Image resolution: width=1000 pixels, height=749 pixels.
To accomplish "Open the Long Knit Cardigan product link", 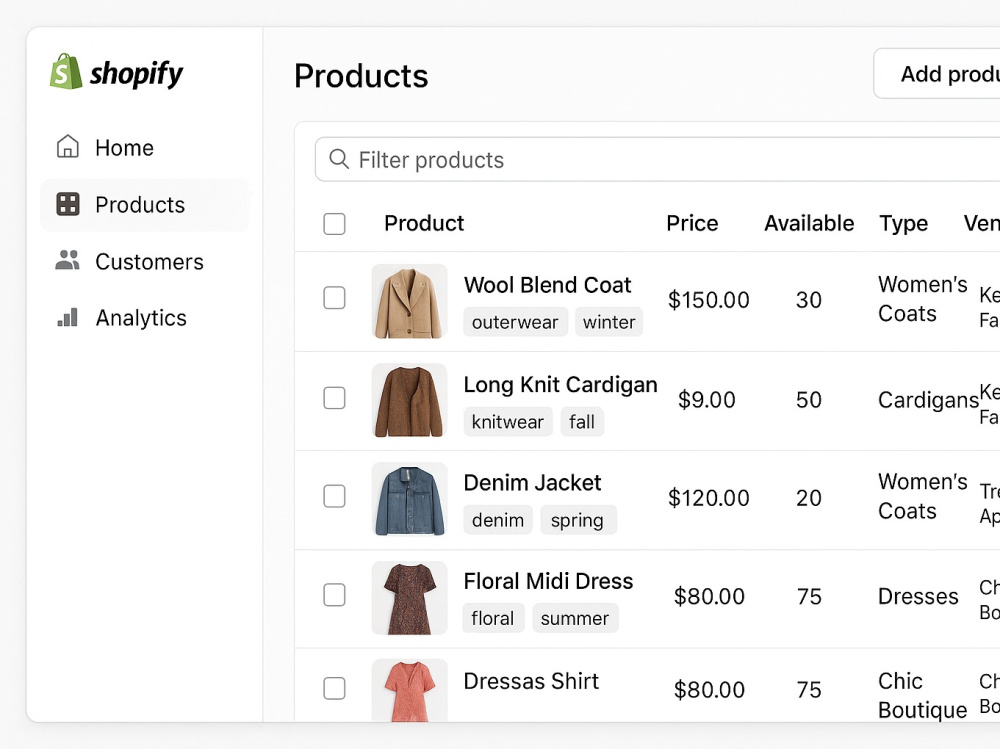I will point(560,385).
